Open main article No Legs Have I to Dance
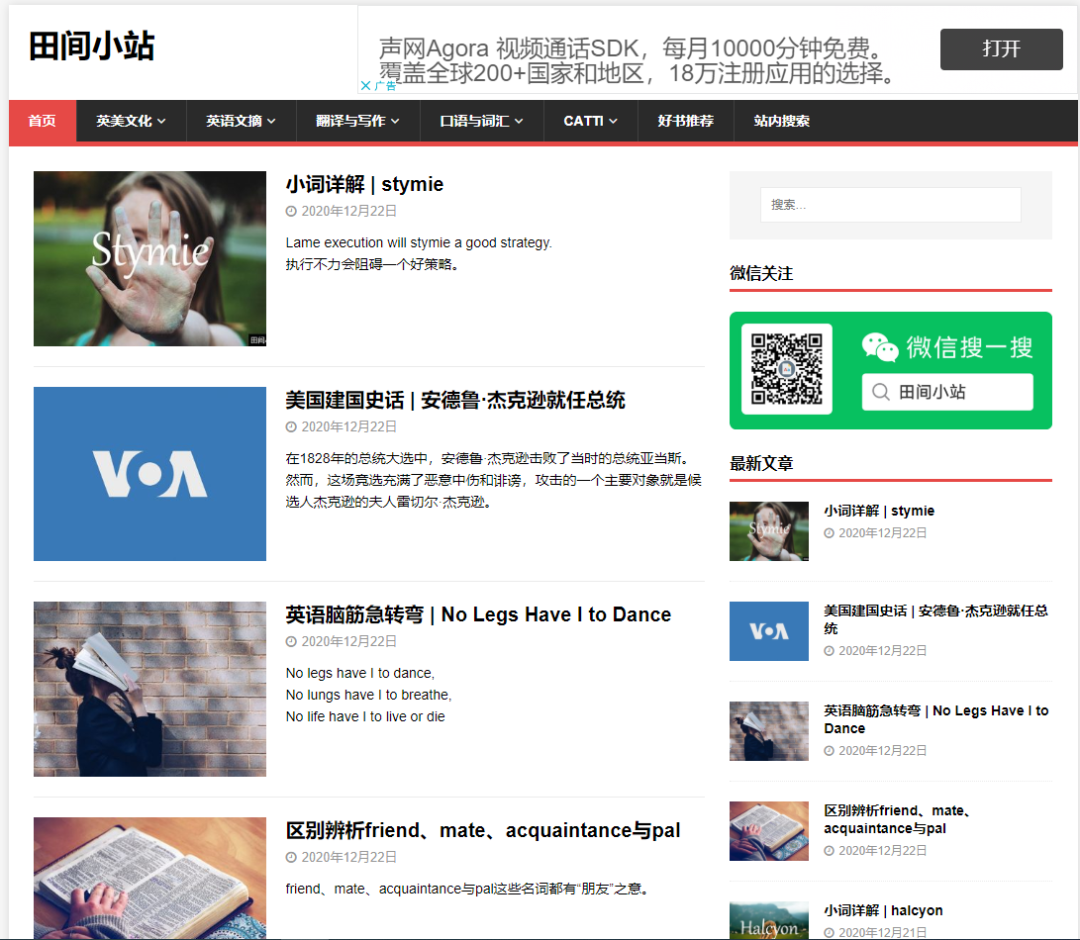 [x=478, y=614]
